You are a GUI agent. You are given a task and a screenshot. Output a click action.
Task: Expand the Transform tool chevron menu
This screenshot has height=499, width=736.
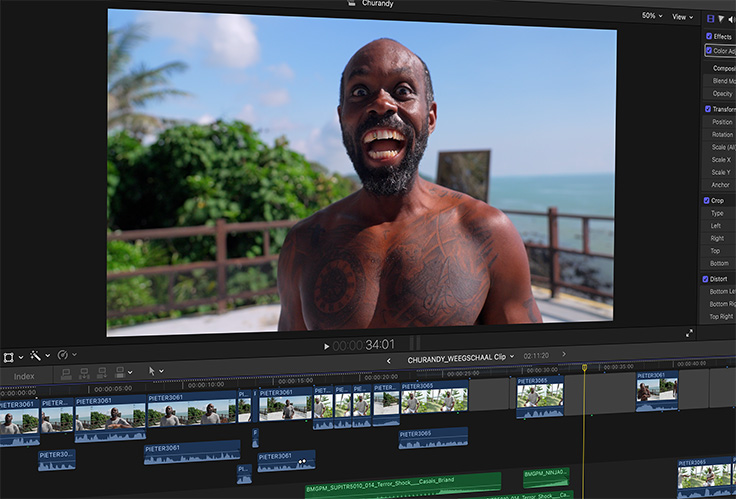tap(21, 357)
